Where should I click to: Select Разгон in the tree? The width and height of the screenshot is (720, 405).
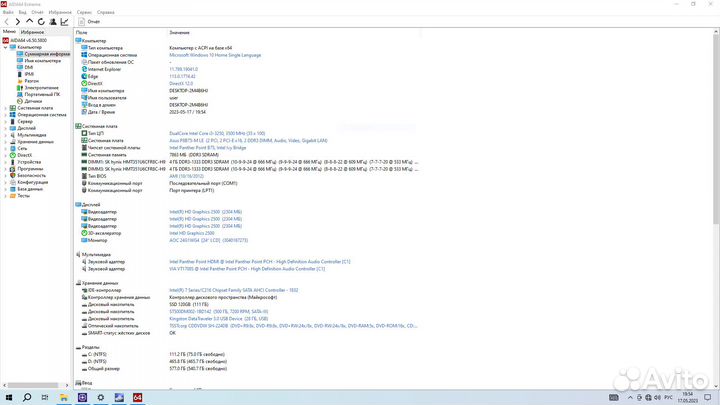pyautogui.click(x=31, y=81)
